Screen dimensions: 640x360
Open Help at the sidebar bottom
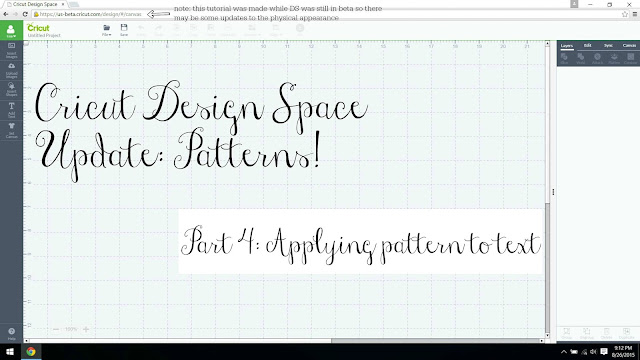tap(11, 334)
